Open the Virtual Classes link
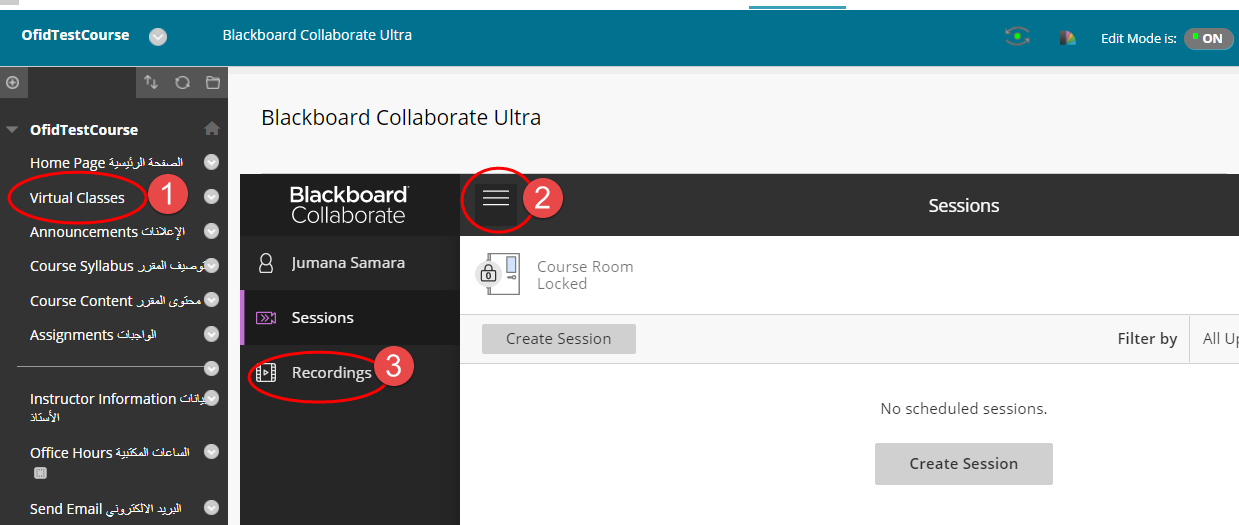 point(77,197)
